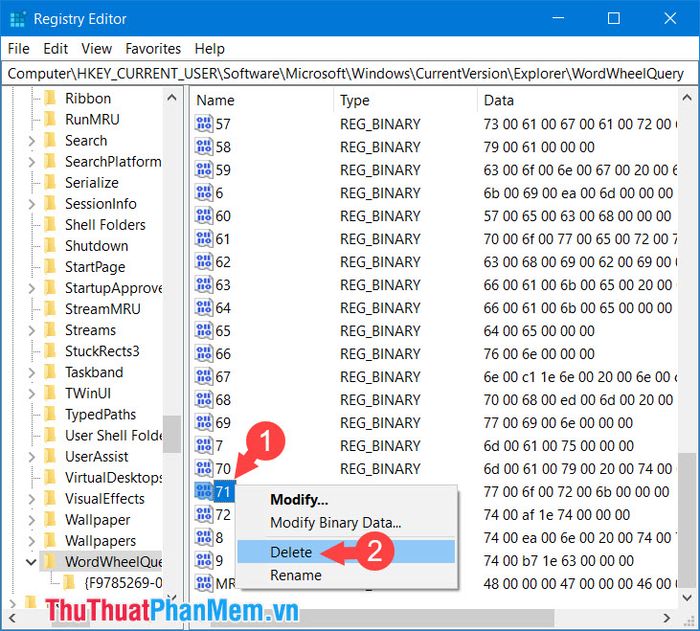This screenshot has height=631, width=700.
Task: Open the View menu
Action: [96, 48]
